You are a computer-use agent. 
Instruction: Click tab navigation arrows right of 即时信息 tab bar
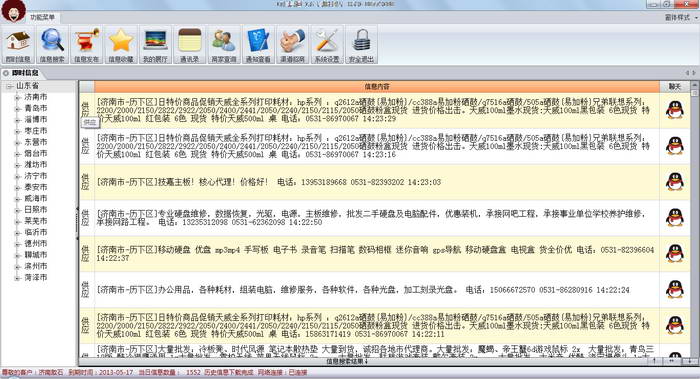click(x=691, y=73)
